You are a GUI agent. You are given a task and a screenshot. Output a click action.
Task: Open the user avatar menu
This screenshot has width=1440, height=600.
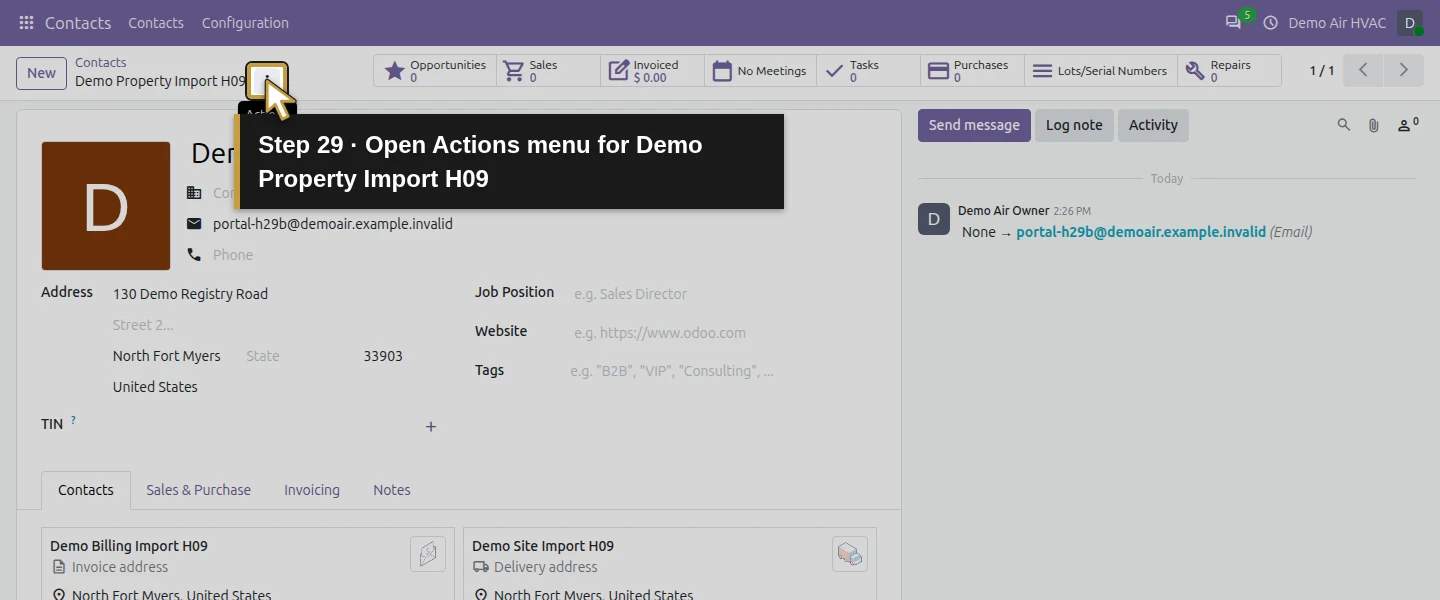tap(1410, 22)
